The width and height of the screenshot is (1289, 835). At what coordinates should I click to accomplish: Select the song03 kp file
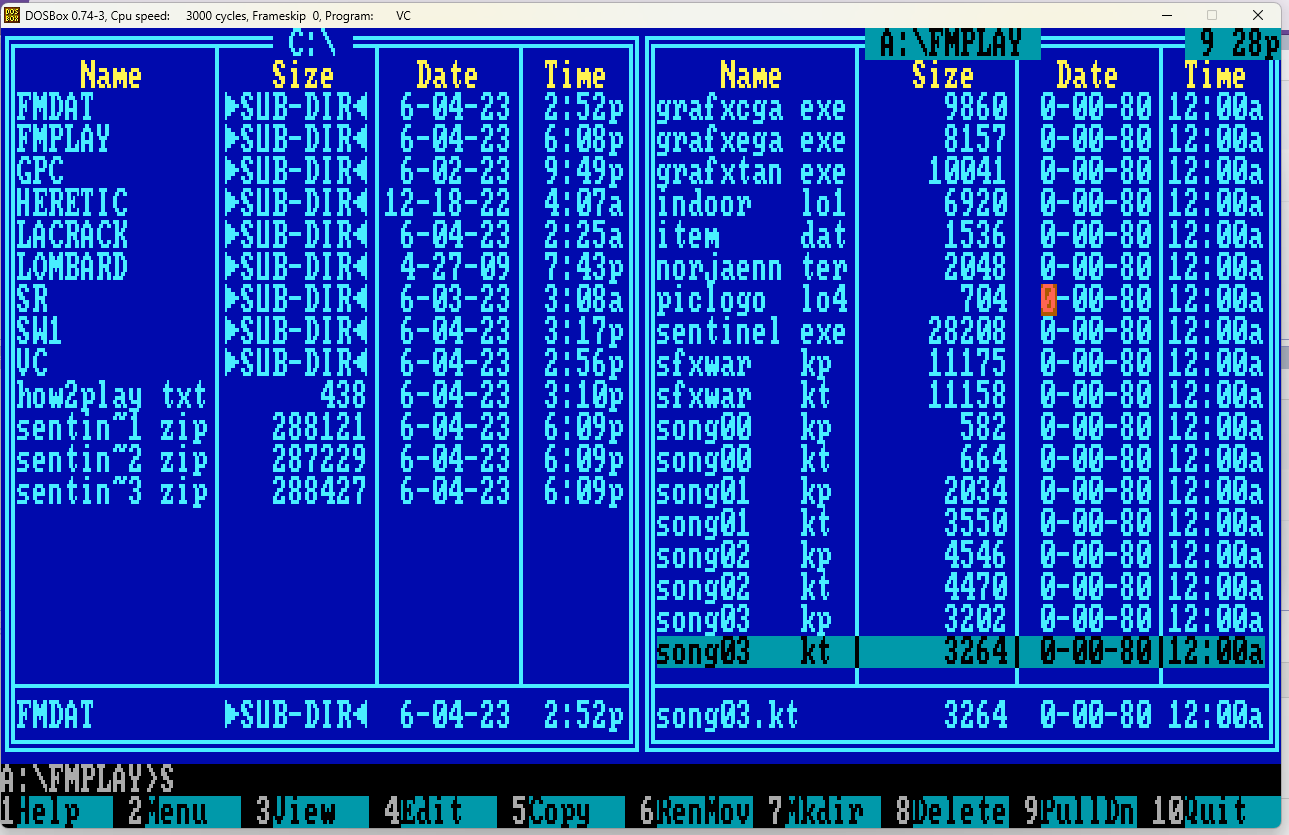[960, 619]
